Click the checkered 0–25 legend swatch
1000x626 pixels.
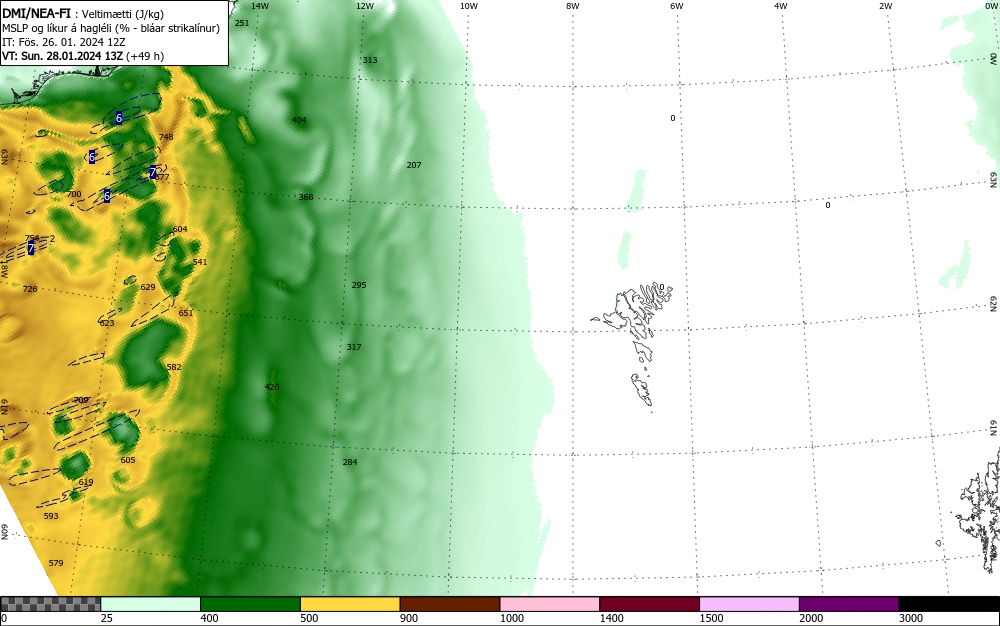(50, 604)
